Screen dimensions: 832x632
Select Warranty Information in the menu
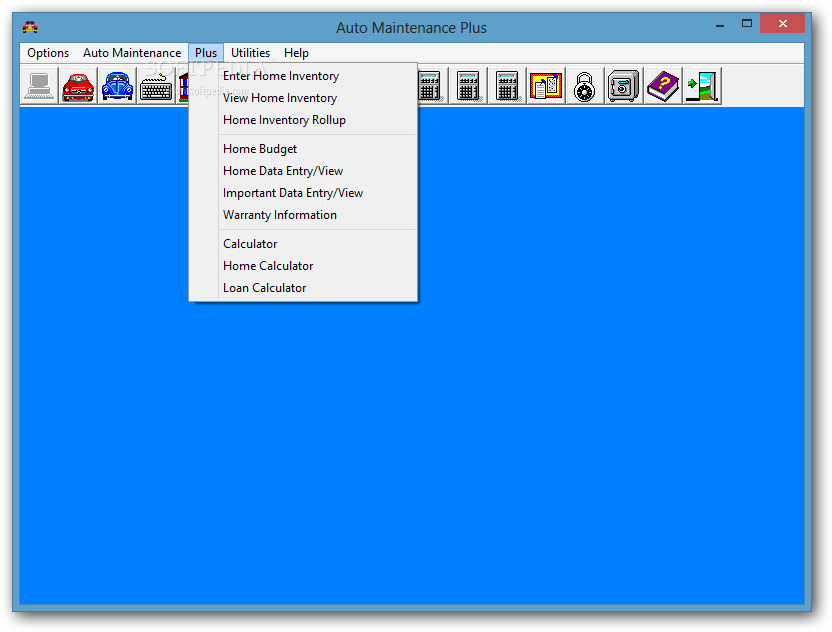[x=303, y=215]
